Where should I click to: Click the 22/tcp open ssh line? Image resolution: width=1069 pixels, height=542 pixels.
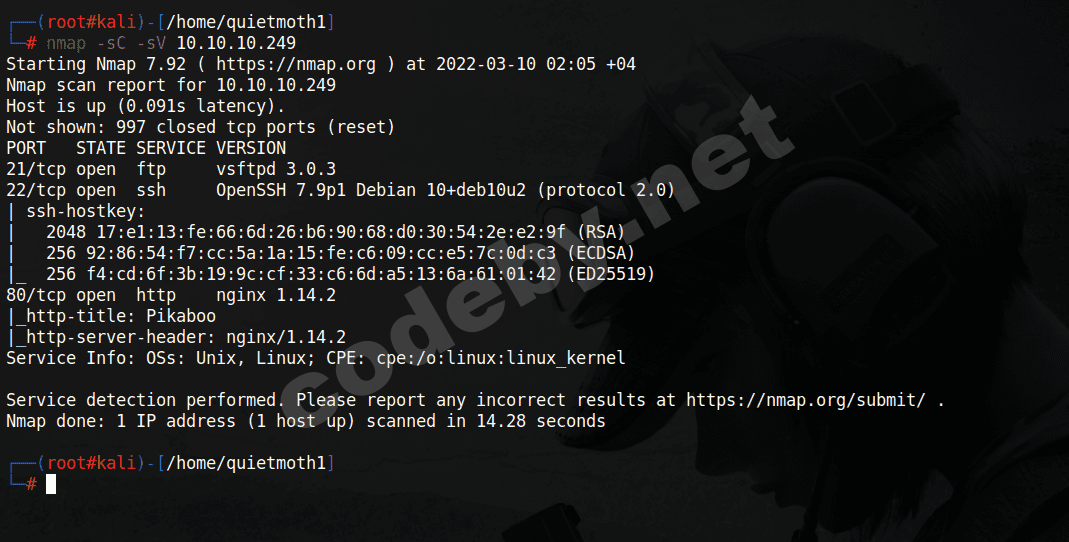[80, 190]
